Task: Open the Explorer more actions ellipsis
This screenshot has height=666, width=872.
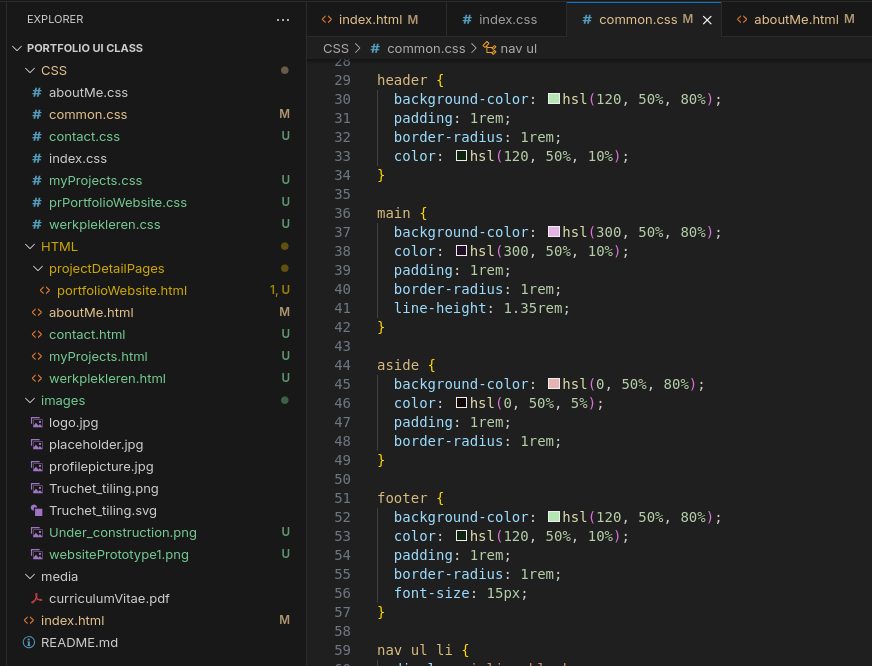Action: [x=283, y=20]
